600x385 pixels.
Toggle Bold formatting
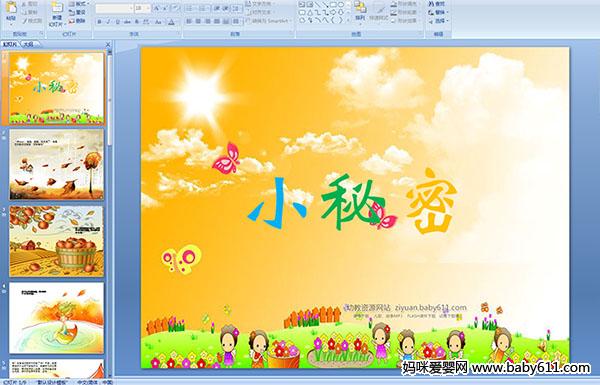[x=99, y=22]
